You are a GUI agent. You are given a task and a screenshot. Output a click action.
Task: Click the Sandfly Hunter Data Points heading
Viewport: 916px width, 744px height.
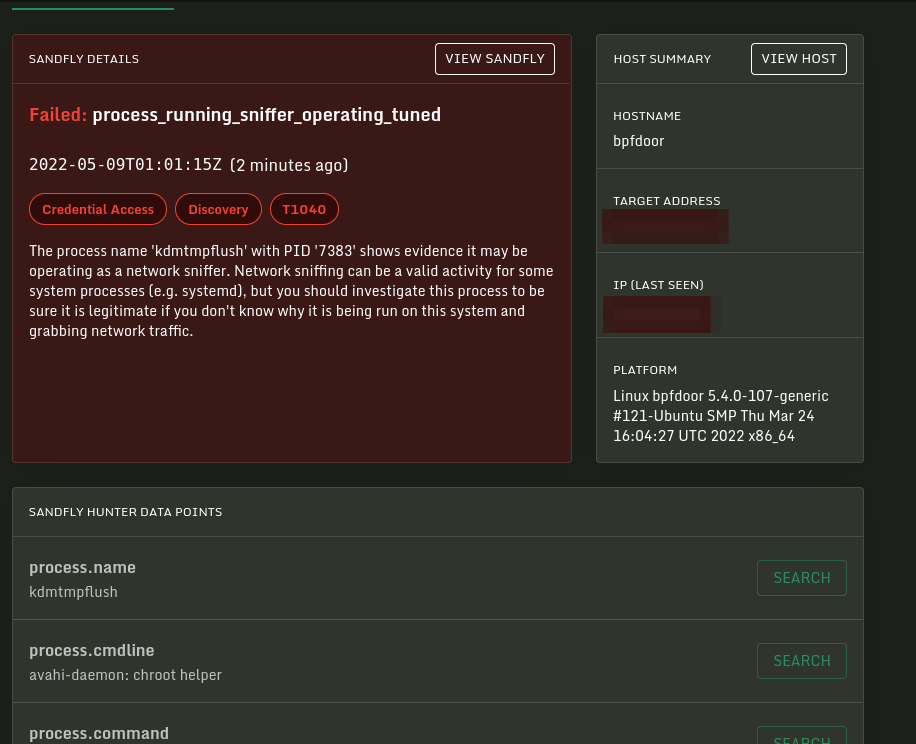pos(126,512)
